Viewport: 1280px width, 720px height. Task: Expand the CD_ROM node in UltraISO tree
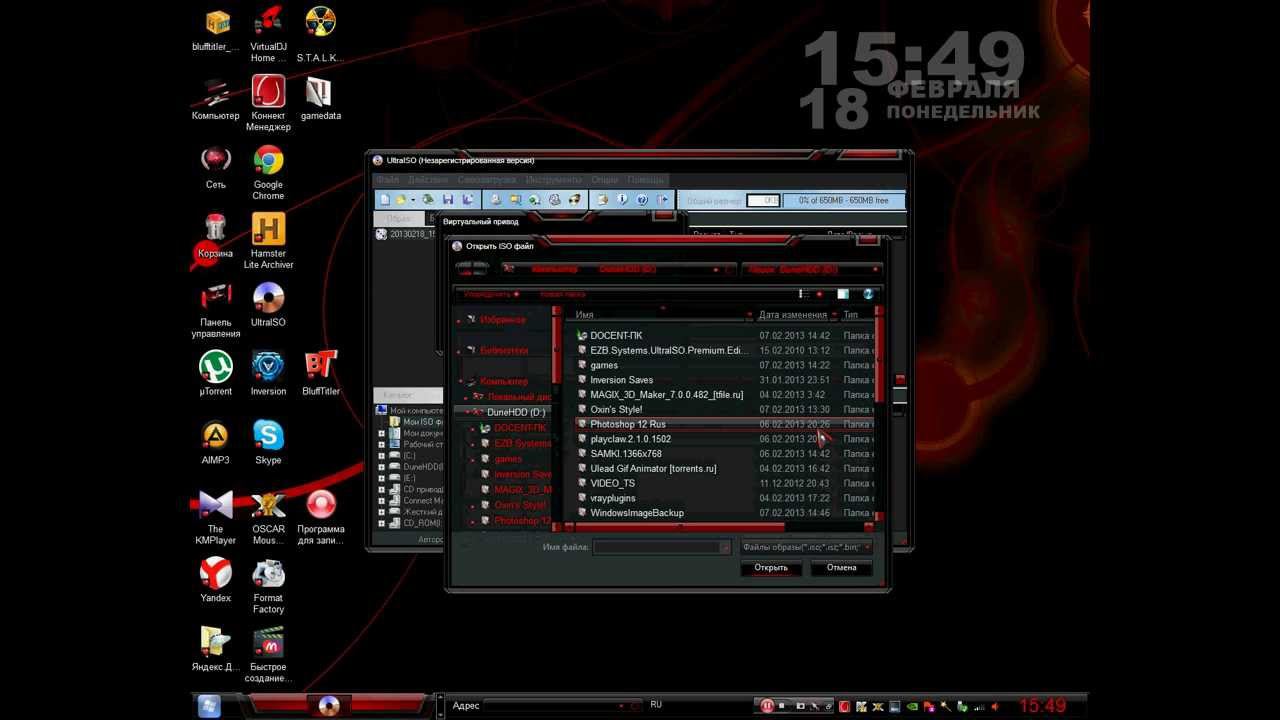[x=382, y=523]
